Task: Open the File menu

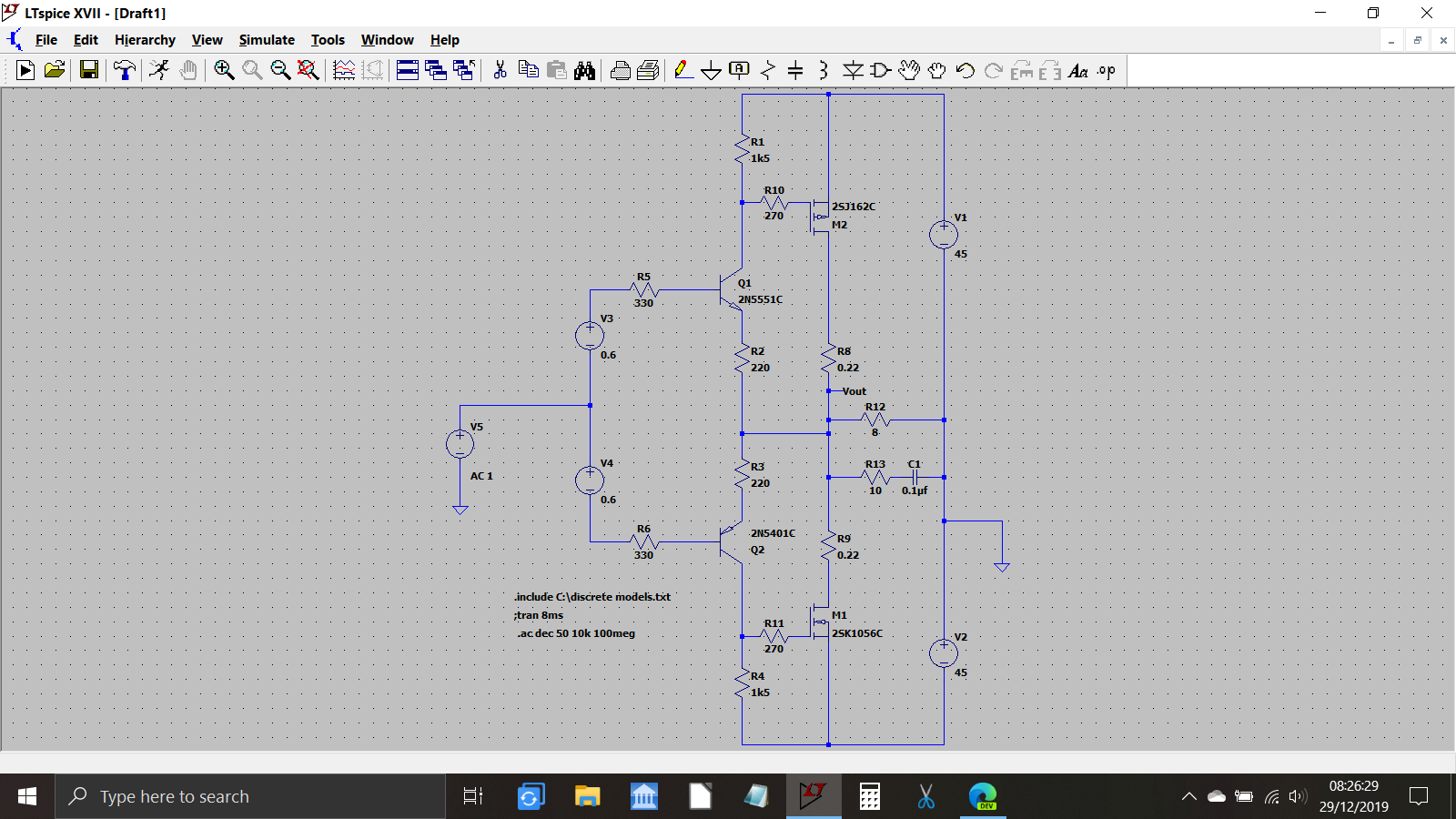Action: (45, 40)
